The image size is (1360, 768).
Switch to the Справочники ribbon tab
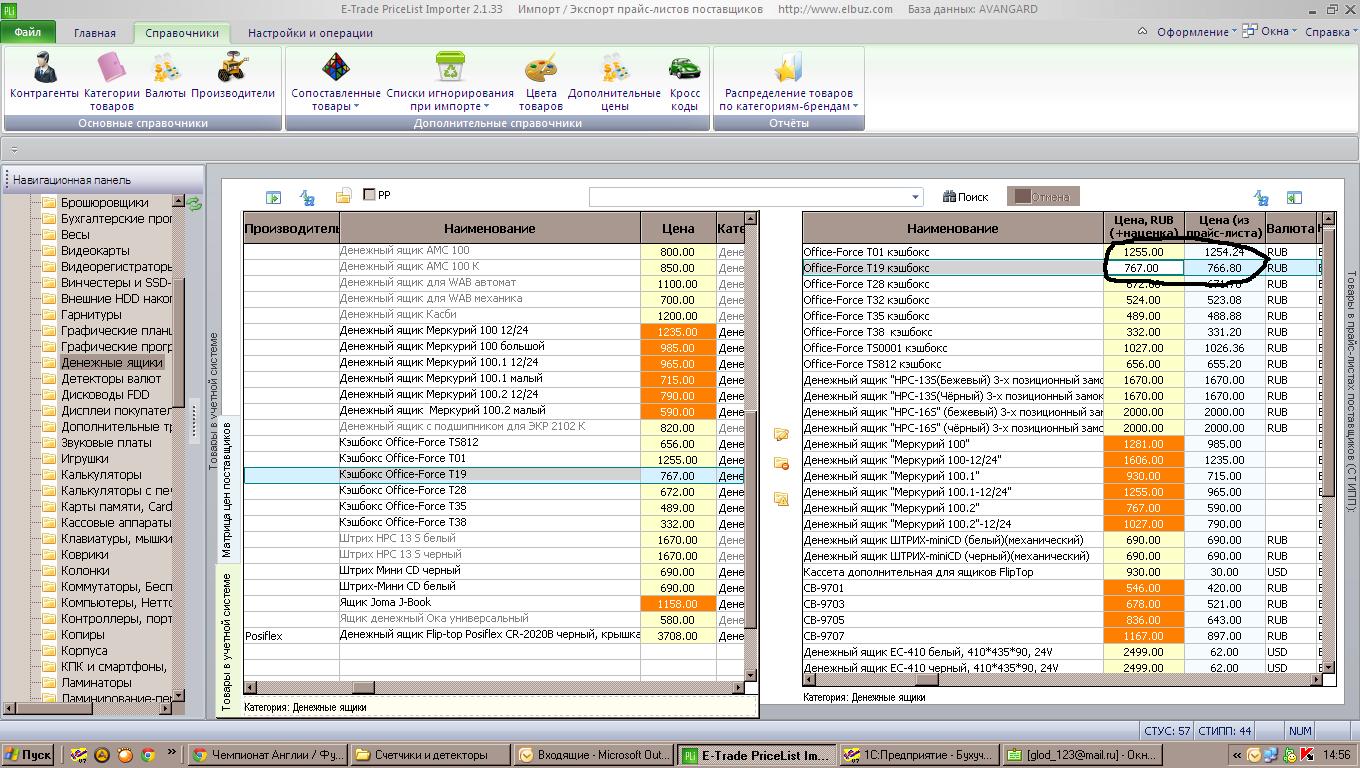click(182, 33)
